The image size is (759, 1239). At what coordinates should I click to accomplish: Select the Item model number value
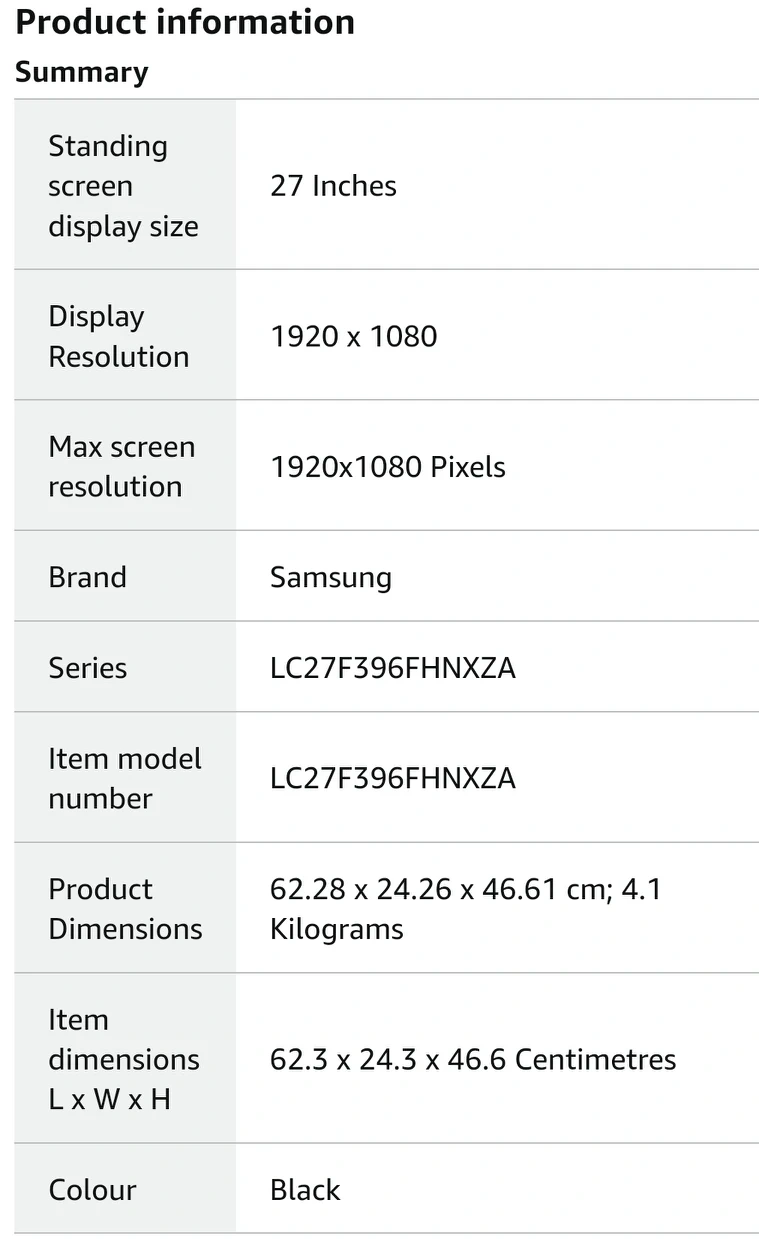[x=393, y=779]
